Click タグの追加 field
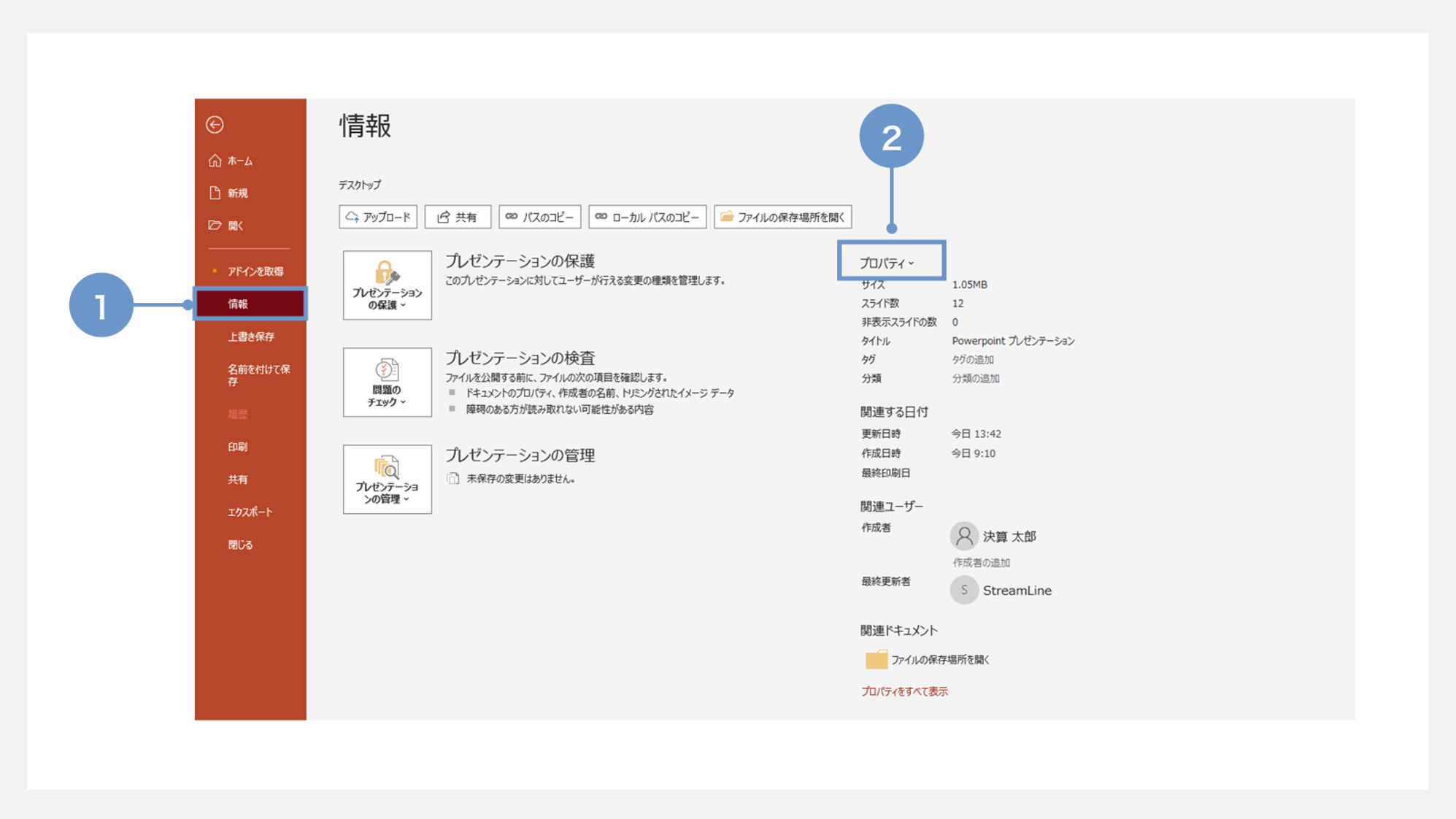This screenshot has height=819, width=1456. 973,360
